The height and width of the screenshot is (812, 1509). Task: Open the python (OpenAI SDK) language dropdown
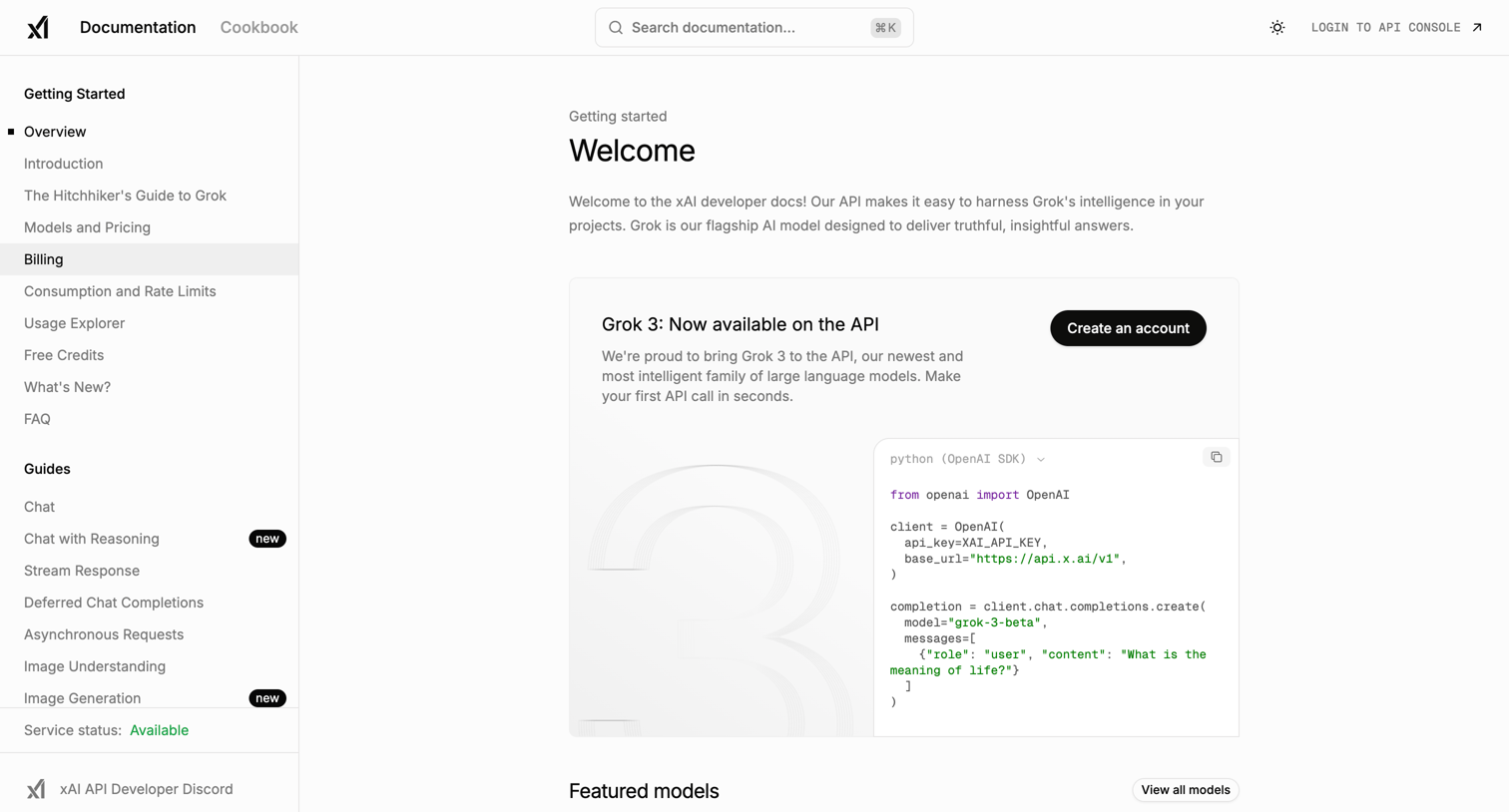point(967,459)
